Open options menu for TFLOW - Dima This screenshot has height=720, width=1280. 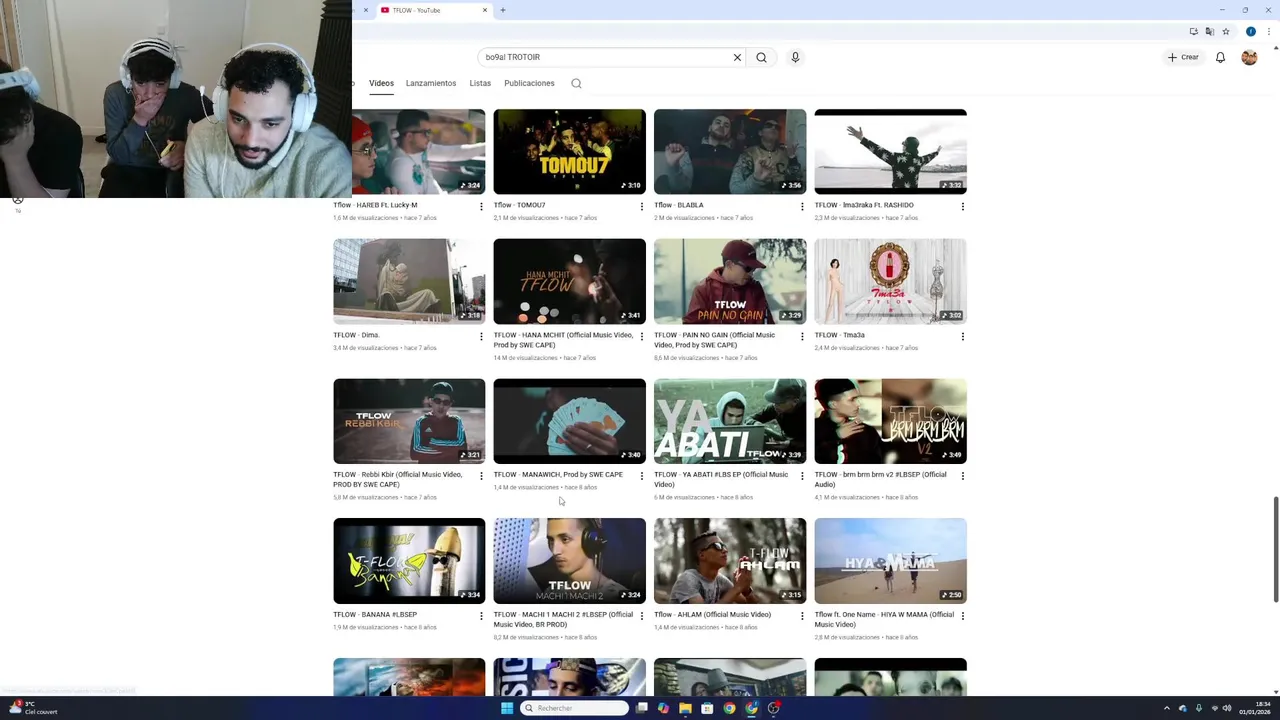[x=481, y=337]
